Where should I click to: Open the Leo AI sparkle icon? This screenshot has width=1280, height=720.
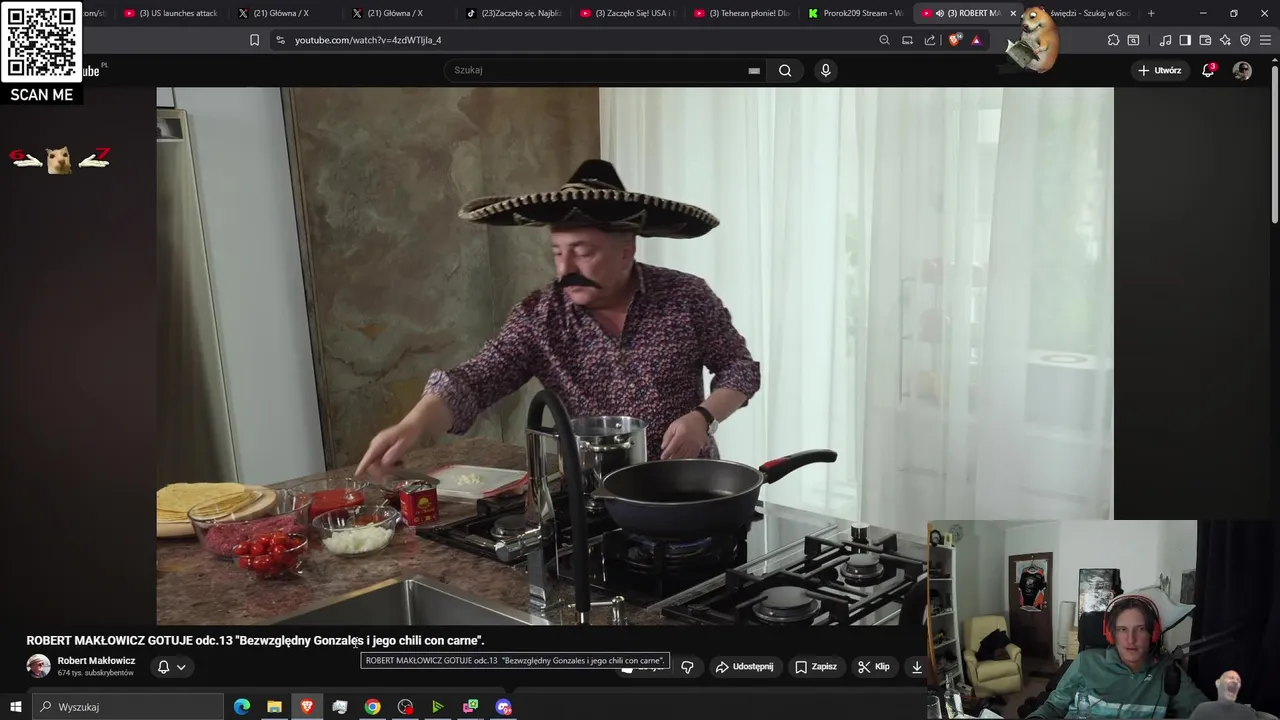(1225, 40)
